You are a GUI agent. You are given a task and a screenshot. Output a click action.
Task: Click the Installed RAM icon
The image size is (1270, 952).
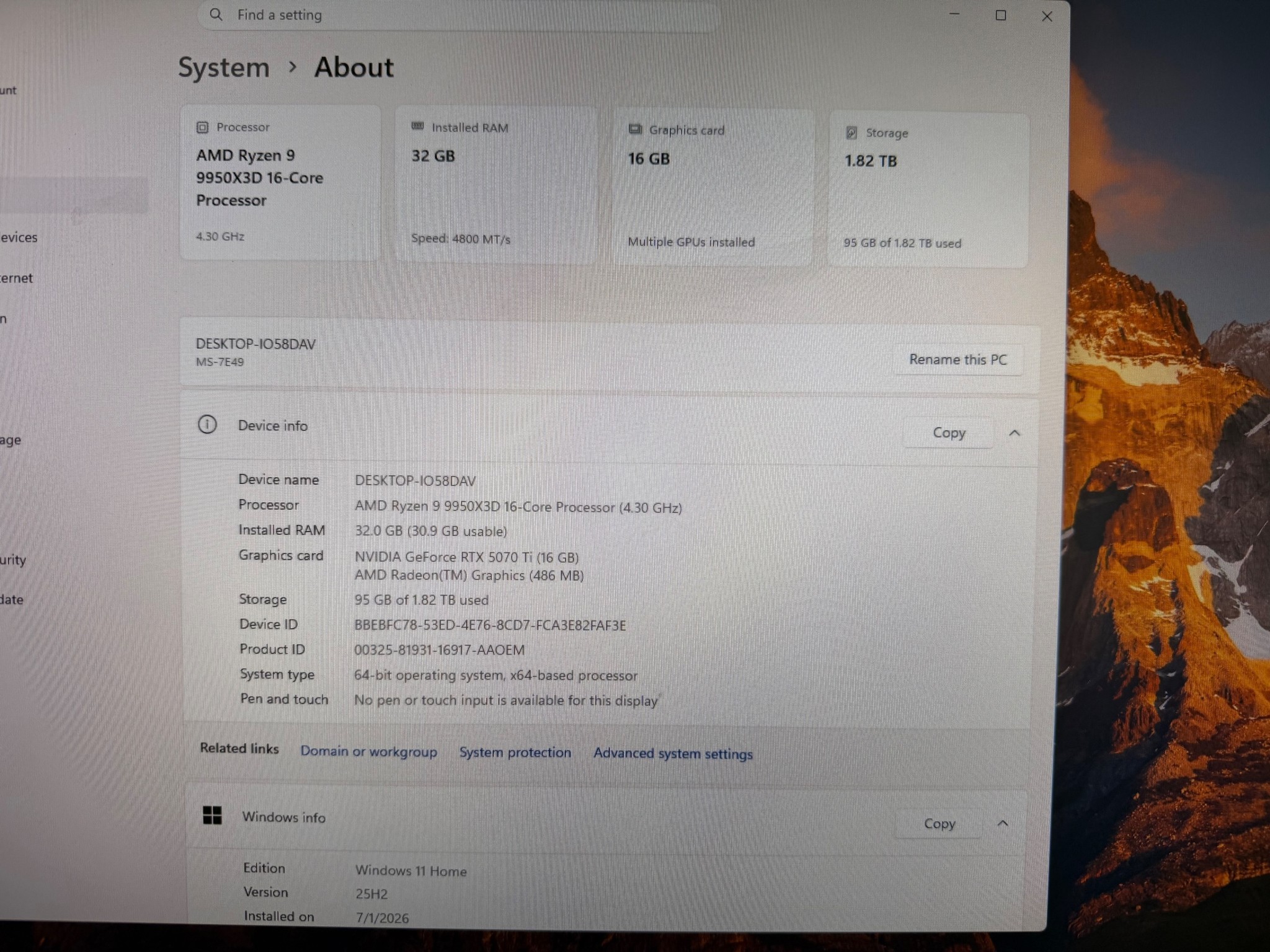pyautogui.click(x=417, y=126)
